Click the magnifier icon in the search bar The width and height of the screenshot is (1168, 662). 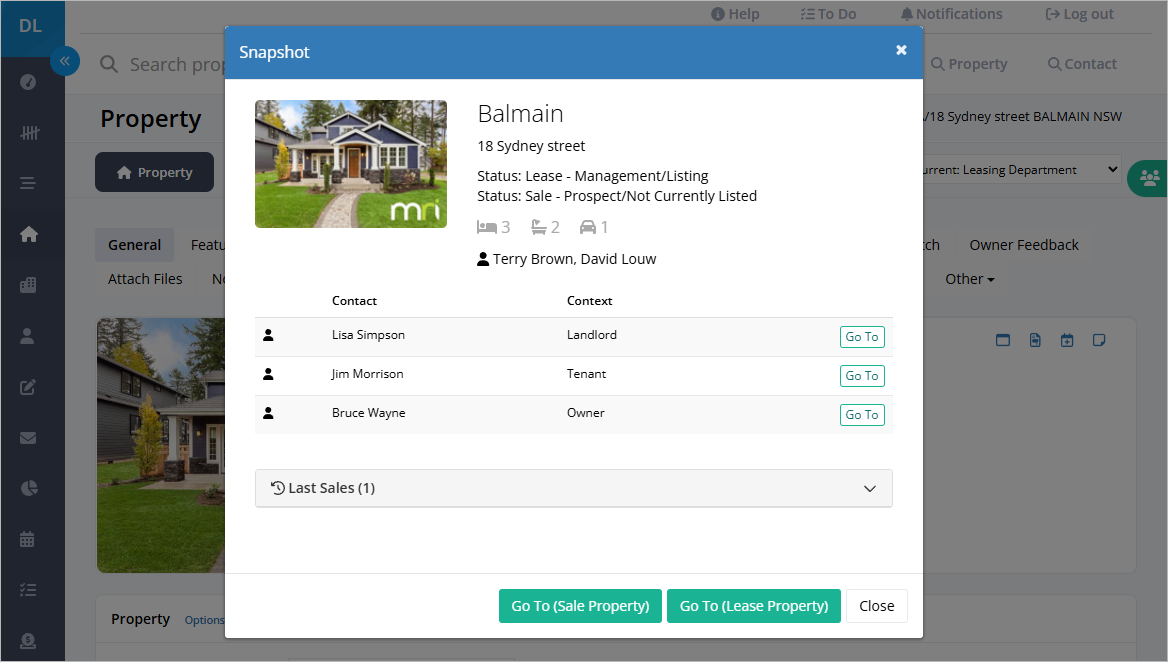pos(109,64)
